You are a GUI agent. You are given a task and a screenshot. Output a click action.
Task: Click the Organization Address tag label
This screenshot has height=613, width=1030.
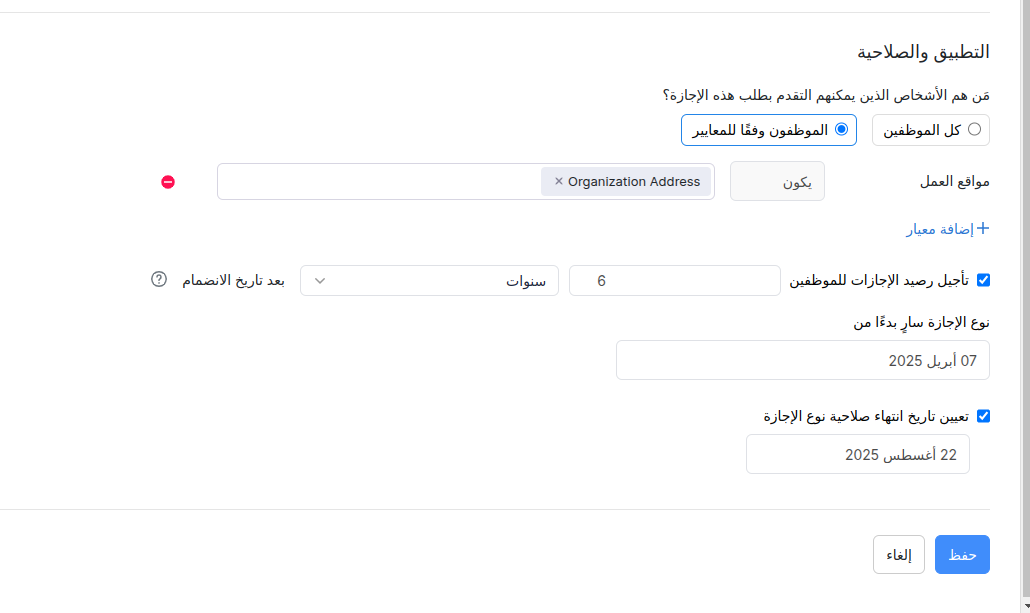tap(633, 182)
